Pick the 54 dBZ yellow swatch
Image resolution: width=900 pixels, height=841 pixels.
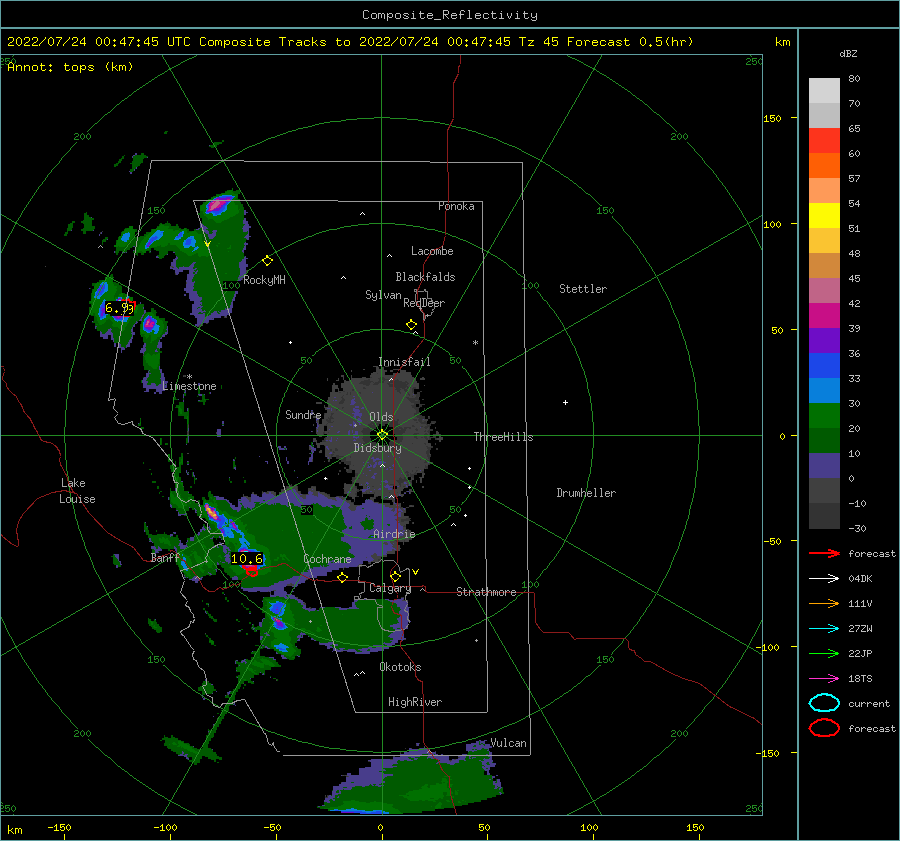824,215
